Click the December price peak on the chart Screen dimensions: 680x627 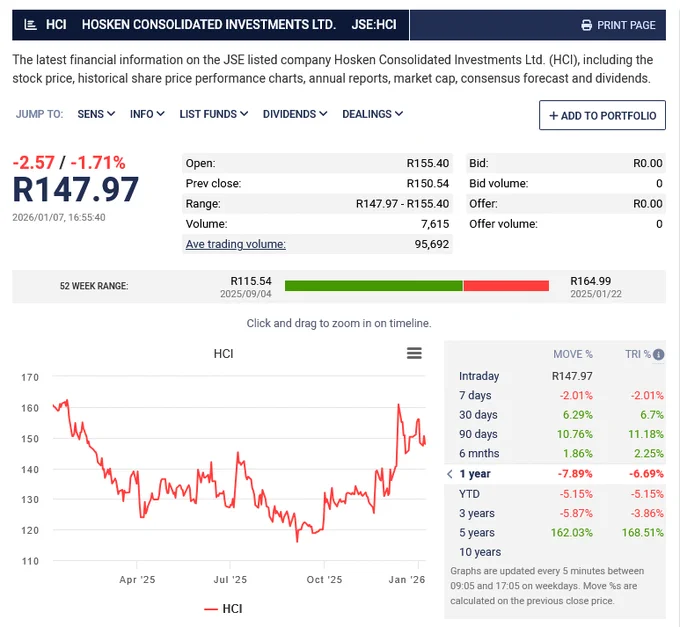399,405
